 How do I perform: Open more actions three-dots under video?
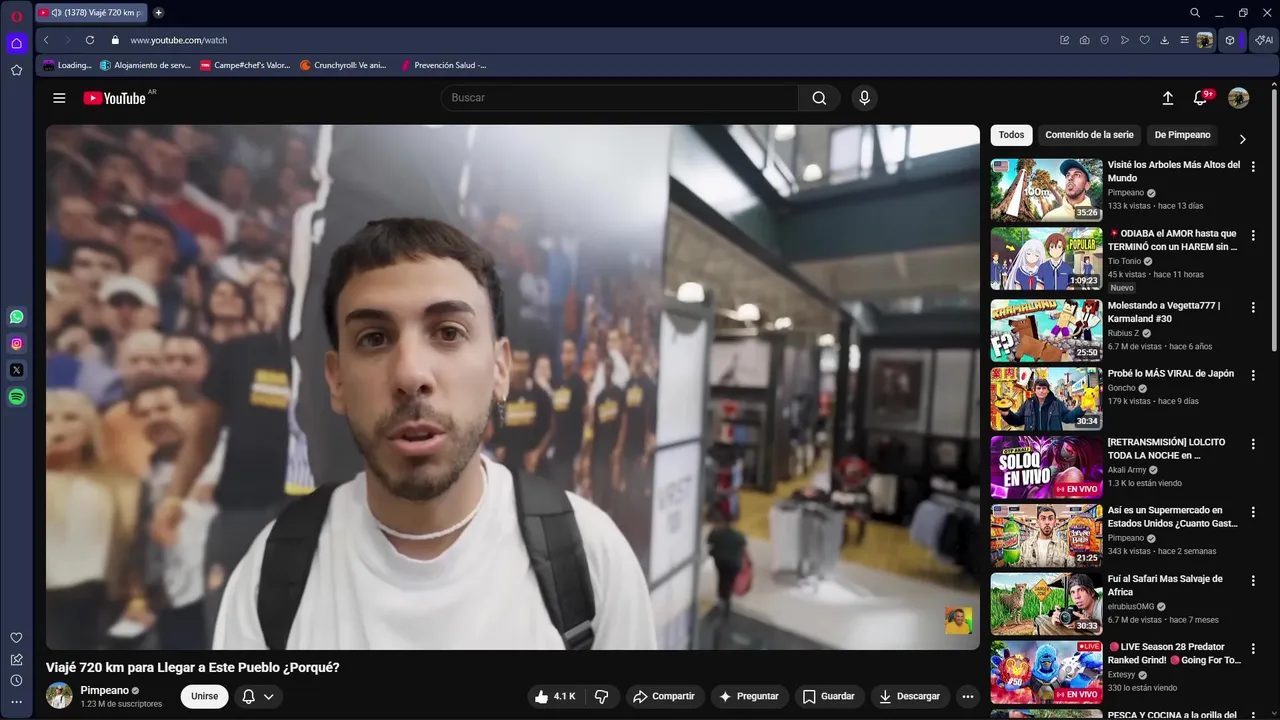[967, 696]
